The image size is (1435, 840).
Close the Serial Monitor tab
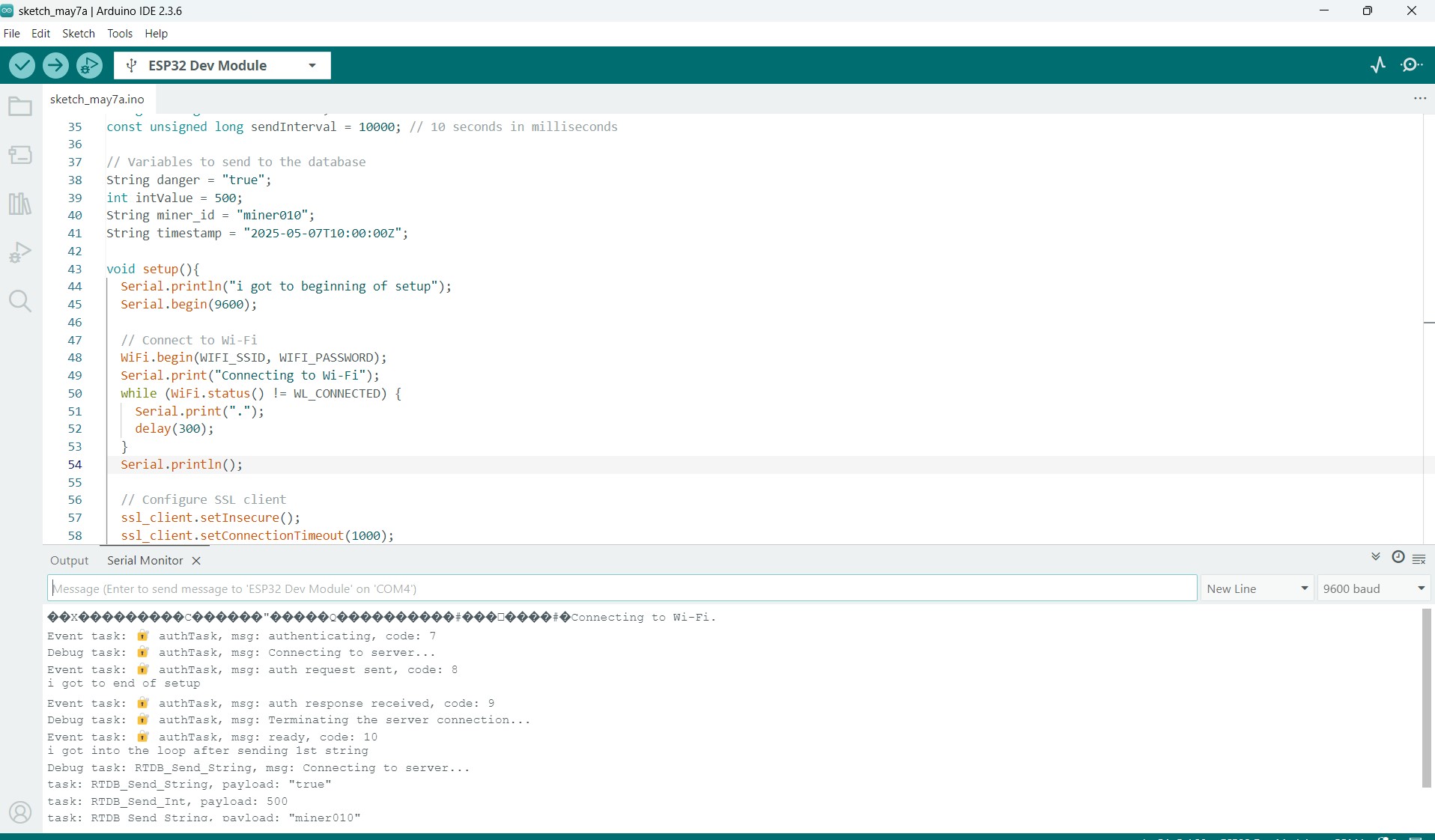click(196, 561)
